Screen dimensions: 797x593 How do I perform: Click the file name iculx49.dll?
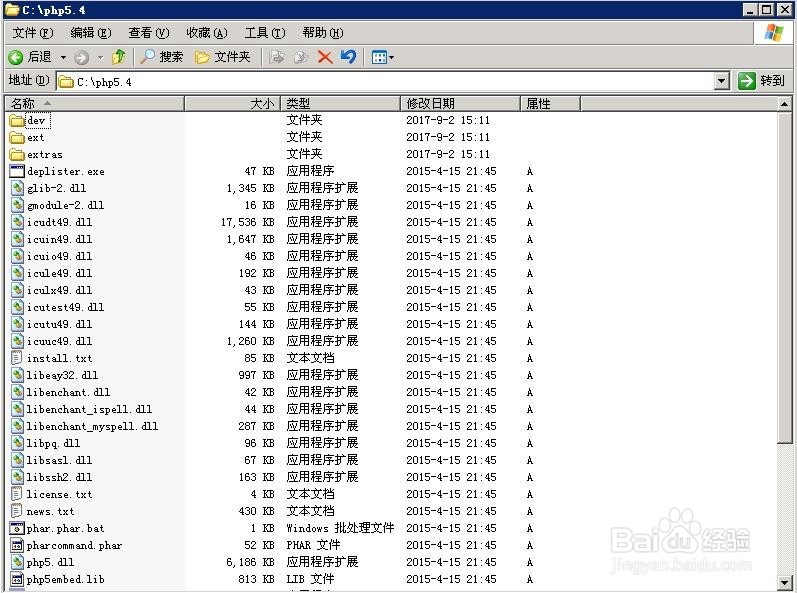pos(59,290)
